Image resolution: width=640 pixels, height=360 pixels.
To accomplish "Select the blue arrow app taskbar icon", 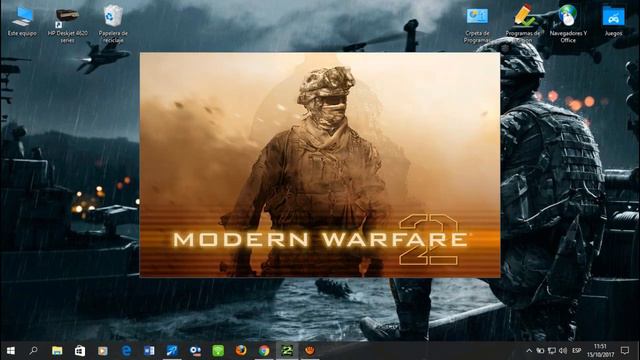I will coord(172,351).
